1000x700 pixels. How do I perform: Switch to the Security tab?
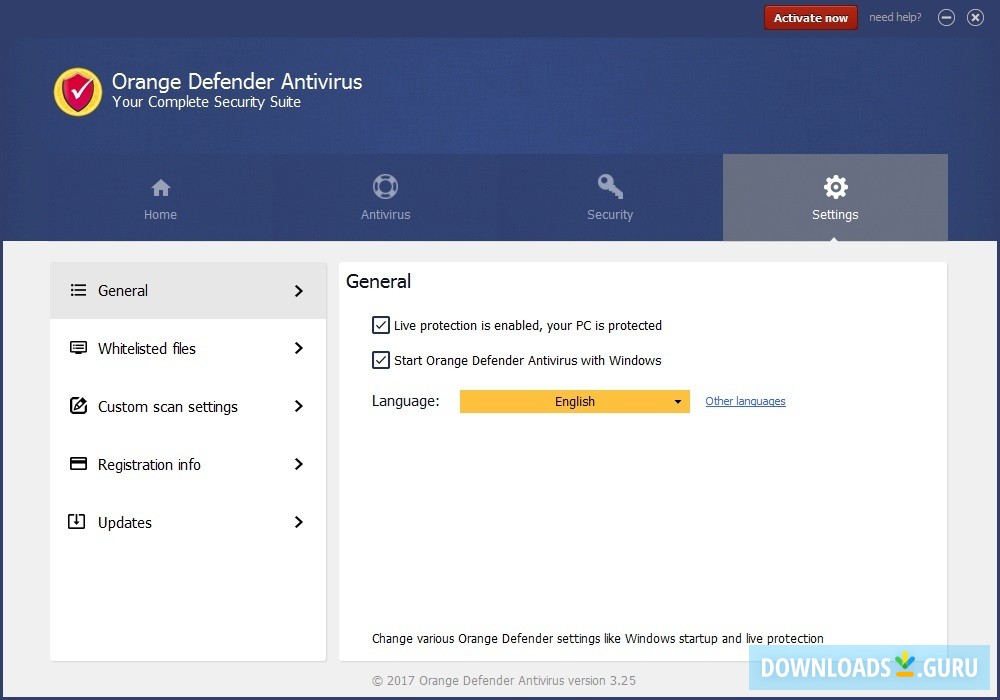pyautogui.click(x=610, y=197)
